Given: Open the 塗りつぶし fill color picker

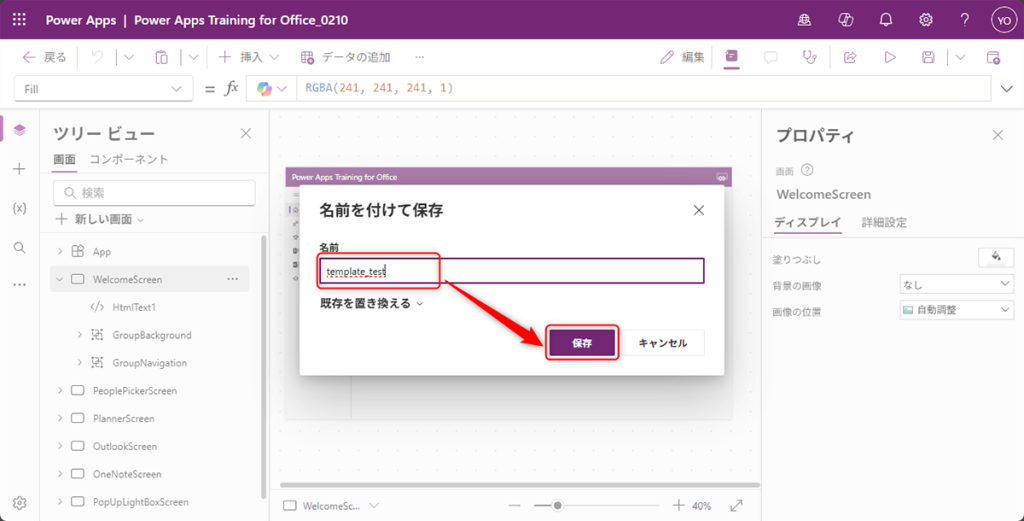Looking at the screenshot, I should coord(996,257).
